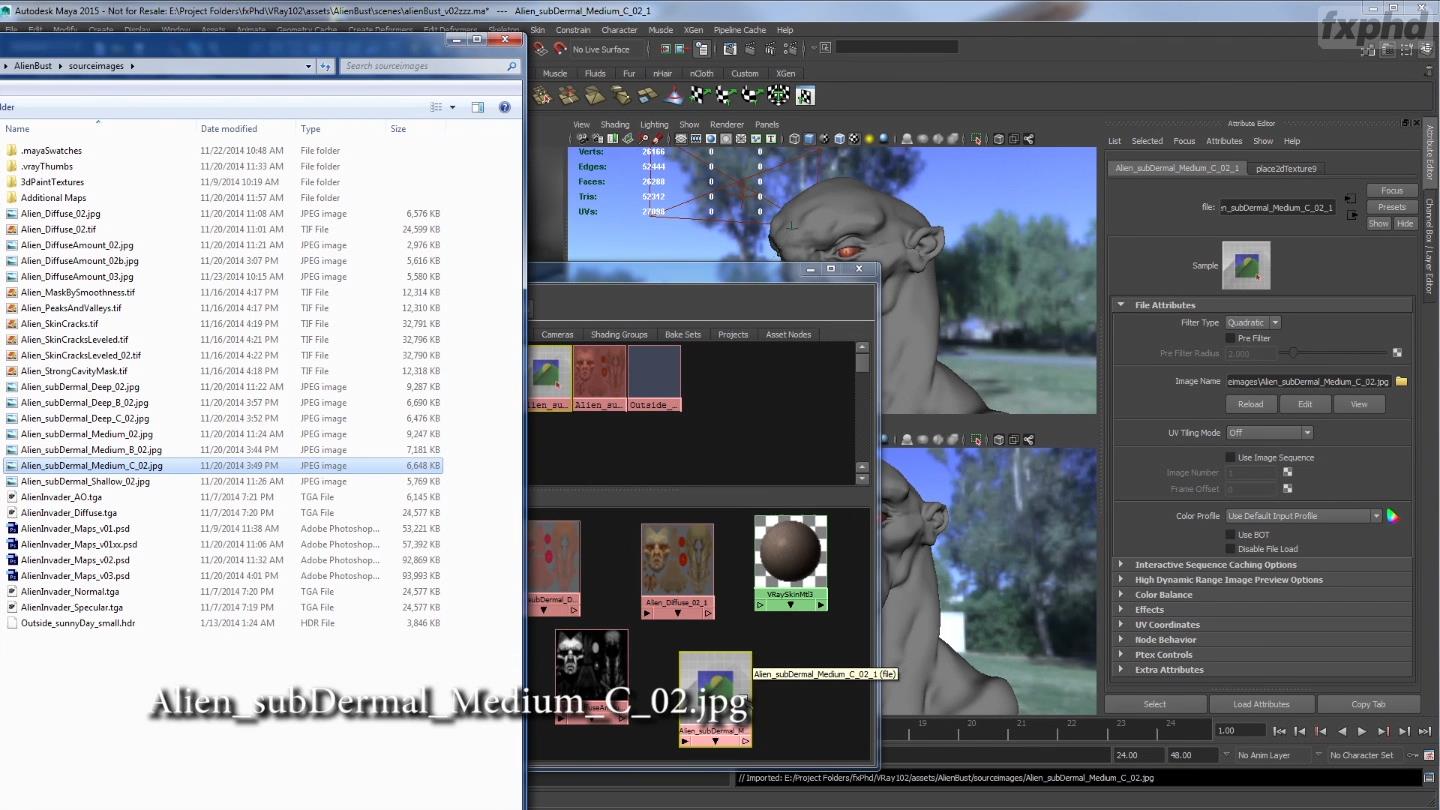Click the render current frame clapperboard icon
Screen dimensions: 1440x810
pos(750,49)
